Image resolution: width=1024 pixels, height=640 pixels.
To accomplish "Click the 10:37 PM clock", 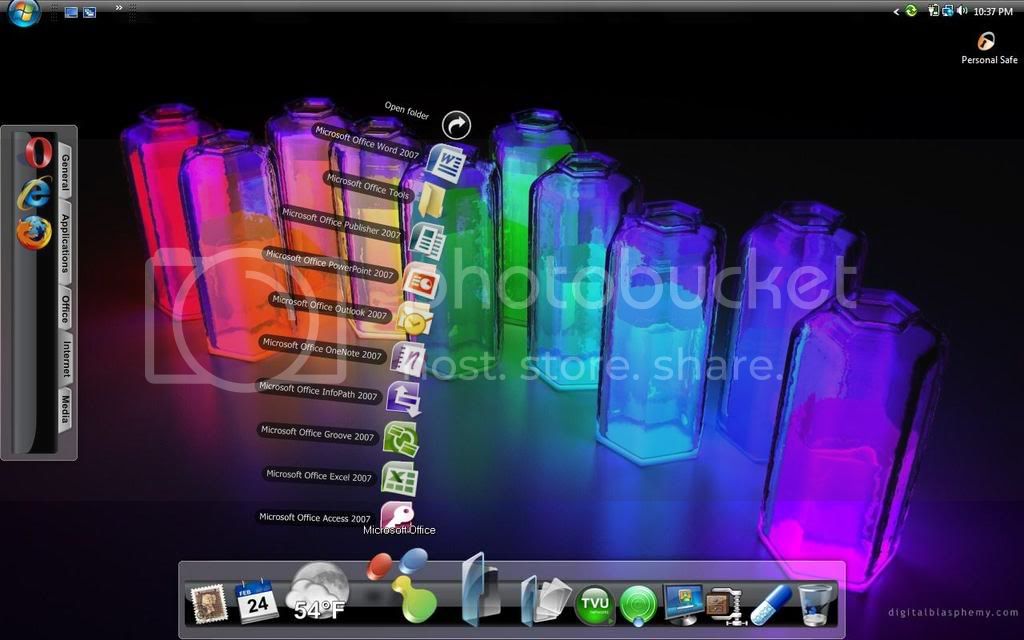I will [x=993, y=12].
